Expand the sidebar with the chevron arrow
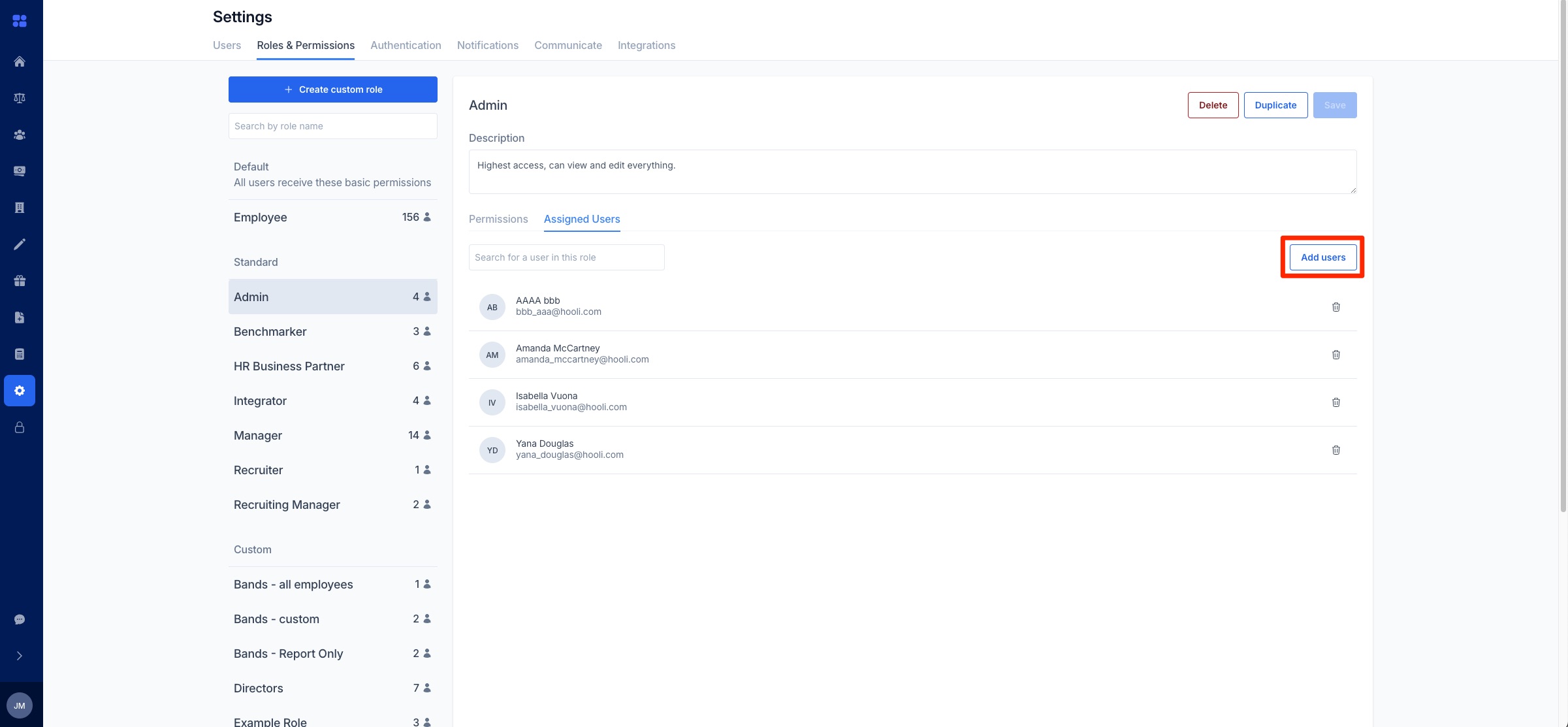The height and width of the screenshot is (727, 1568). pyautogui.click(x=20, y=655)
